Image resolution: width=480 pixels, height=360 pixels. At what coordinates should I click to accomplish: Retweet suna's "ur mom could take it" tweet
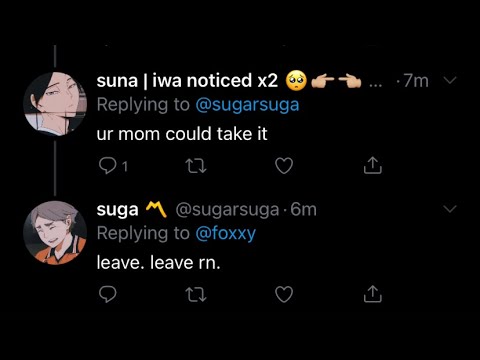click(x=196, y=166)
